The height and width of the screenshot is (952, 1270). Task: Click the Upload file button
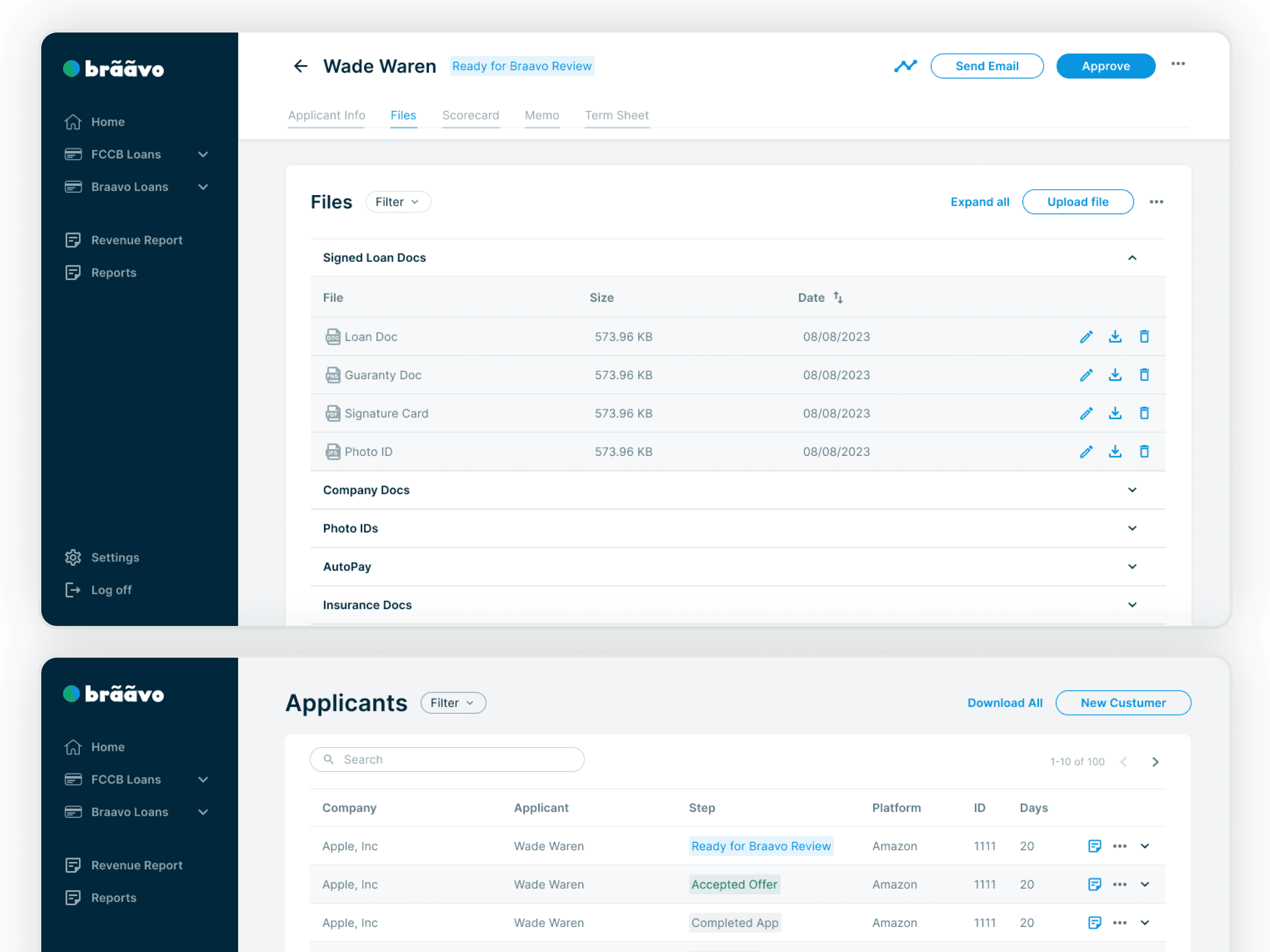1077,202
